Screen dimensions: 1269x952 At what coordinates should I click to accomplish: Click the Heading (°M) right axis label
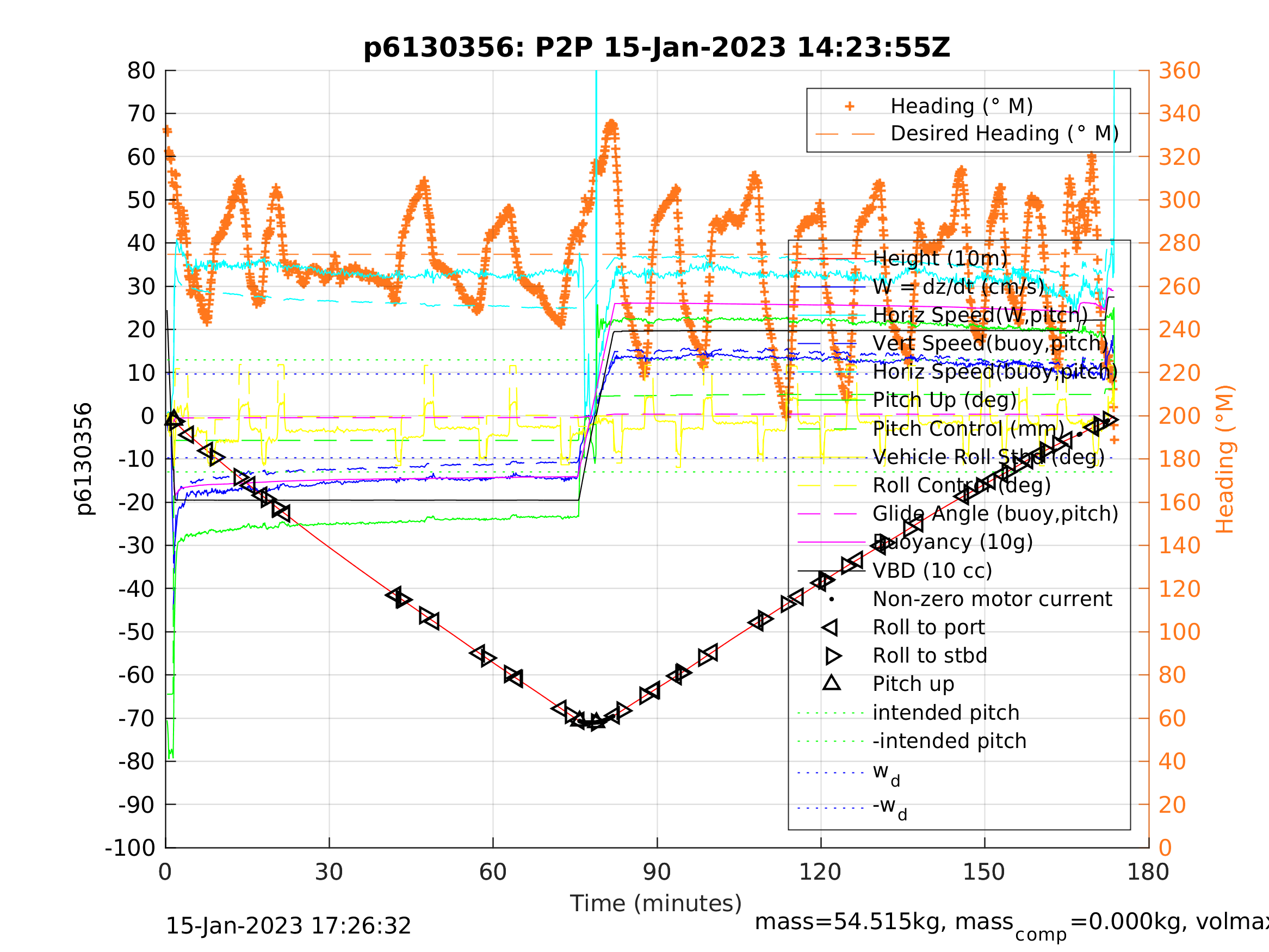click(x=1225, y=459)
